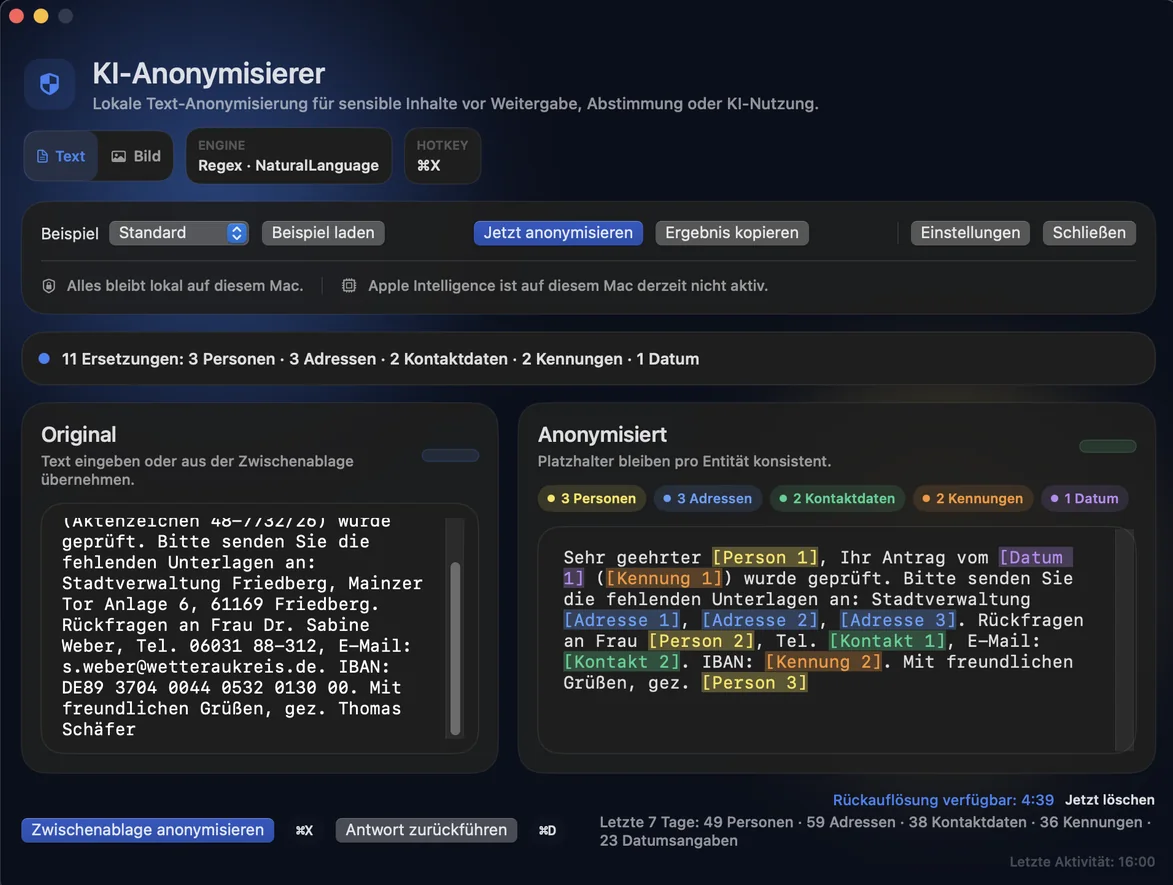1173x885 pixels.
Task: Switch to the Bild tab
Action: click(x=136, y=156)
